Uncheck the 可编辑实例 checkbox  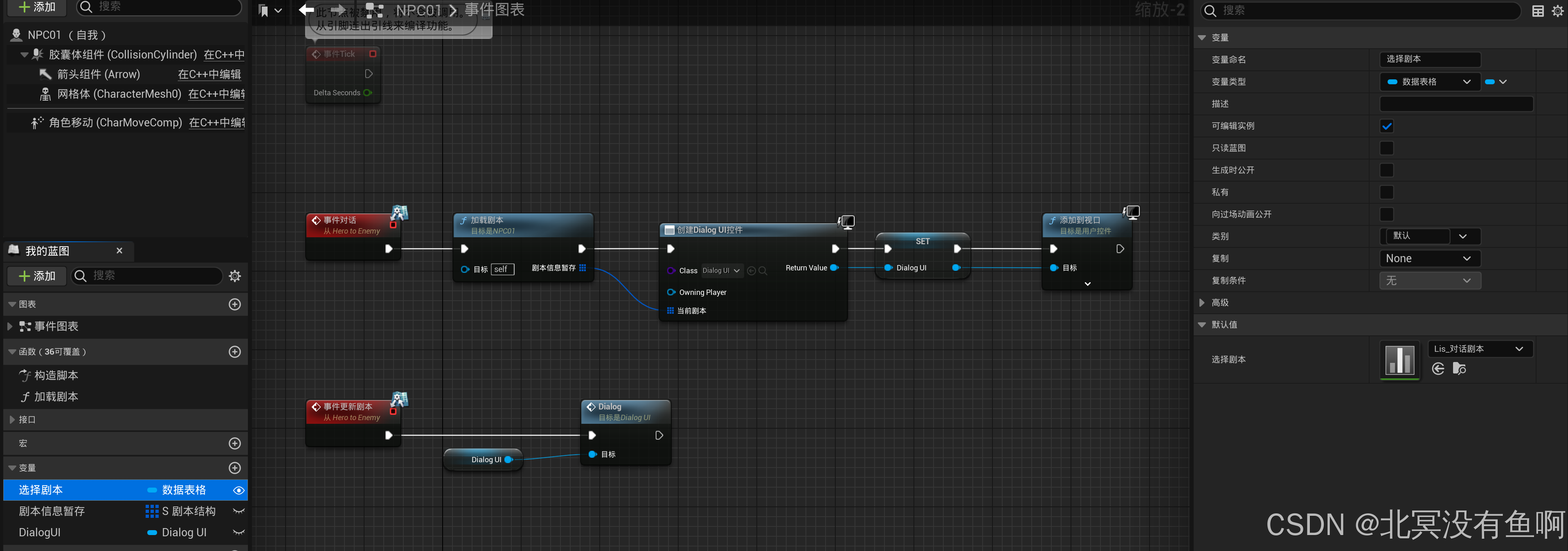(1387, 126)
